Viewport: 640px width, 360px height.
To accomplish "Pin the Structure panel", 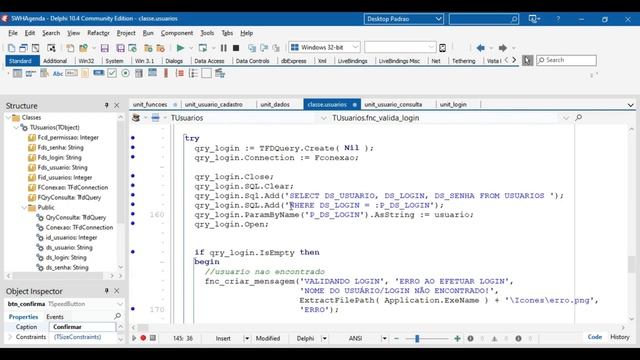I will pyautogui.click(x=107, y=105).
